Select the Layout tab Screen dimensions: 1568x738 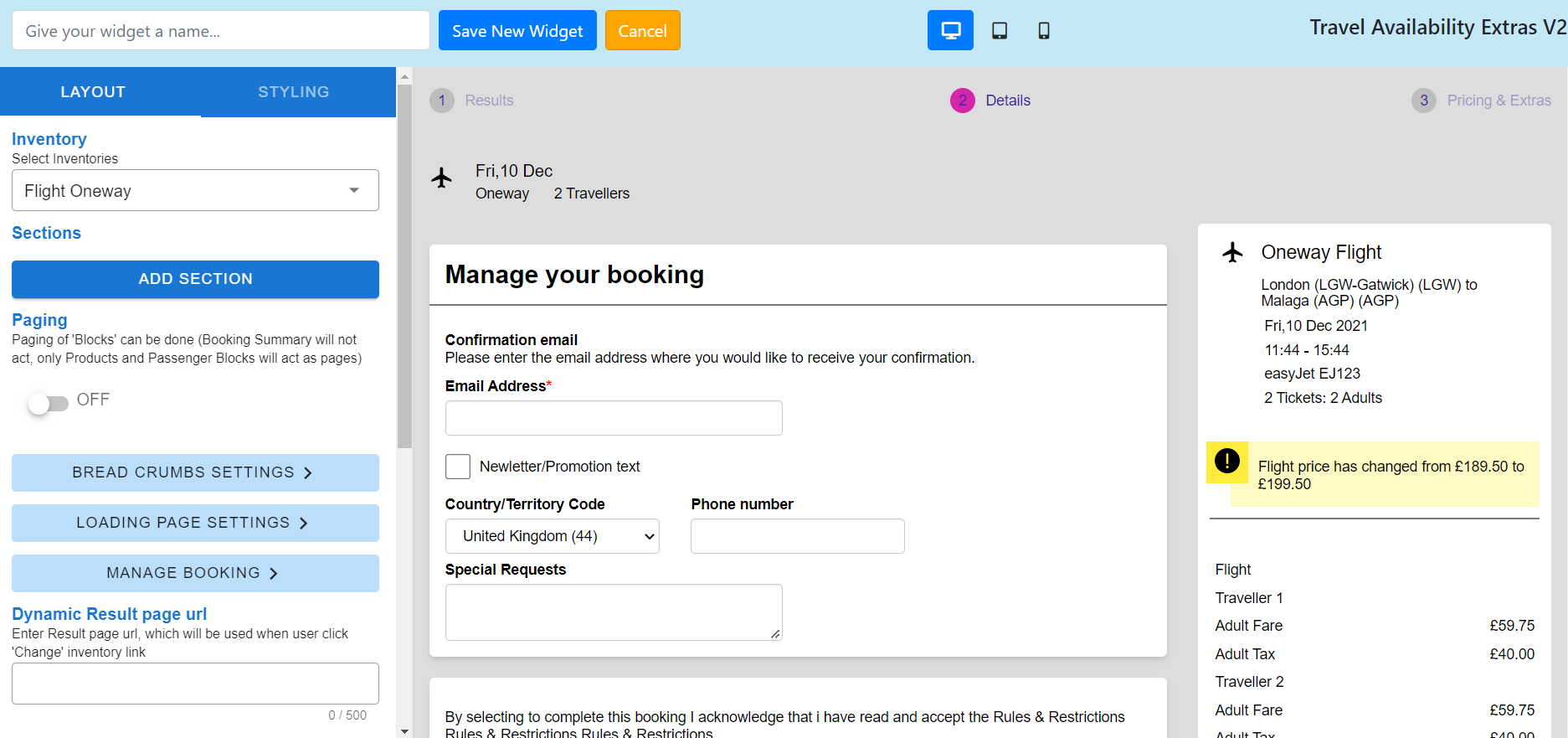(93, 92)
